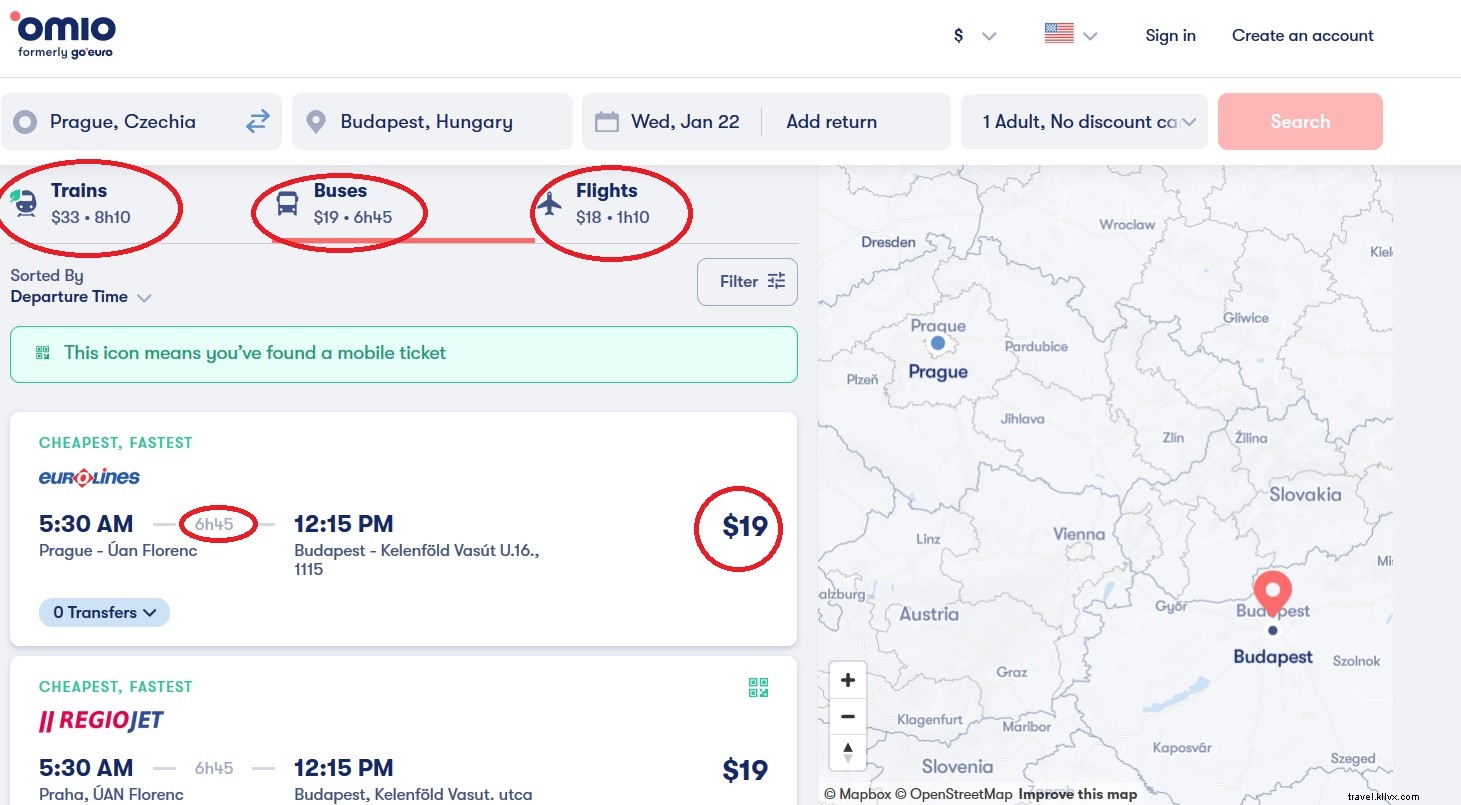Switch to the Flights tab
1461x805 pixels.
pos(605,200)
